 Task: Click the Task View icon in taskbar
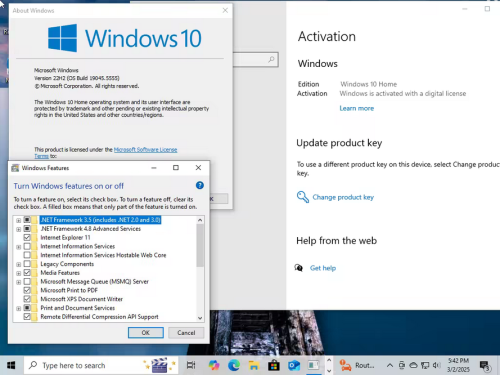[x=191, y=365]
